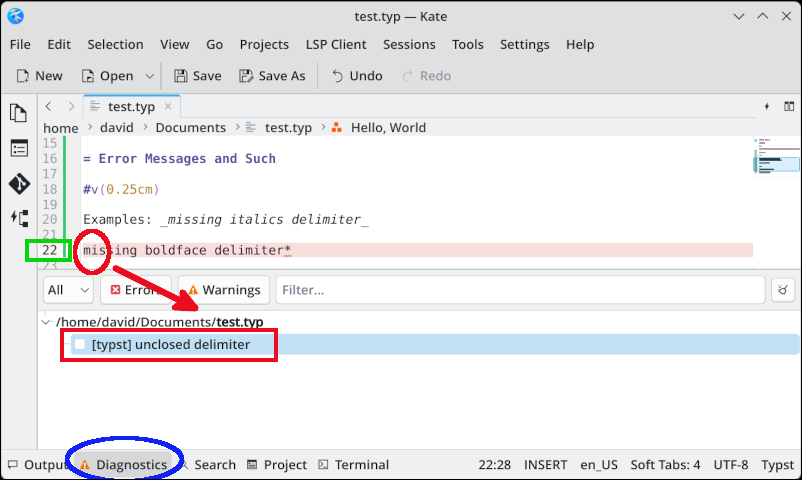Change the Typst syntax highlighting mode

tap(777, 465)
